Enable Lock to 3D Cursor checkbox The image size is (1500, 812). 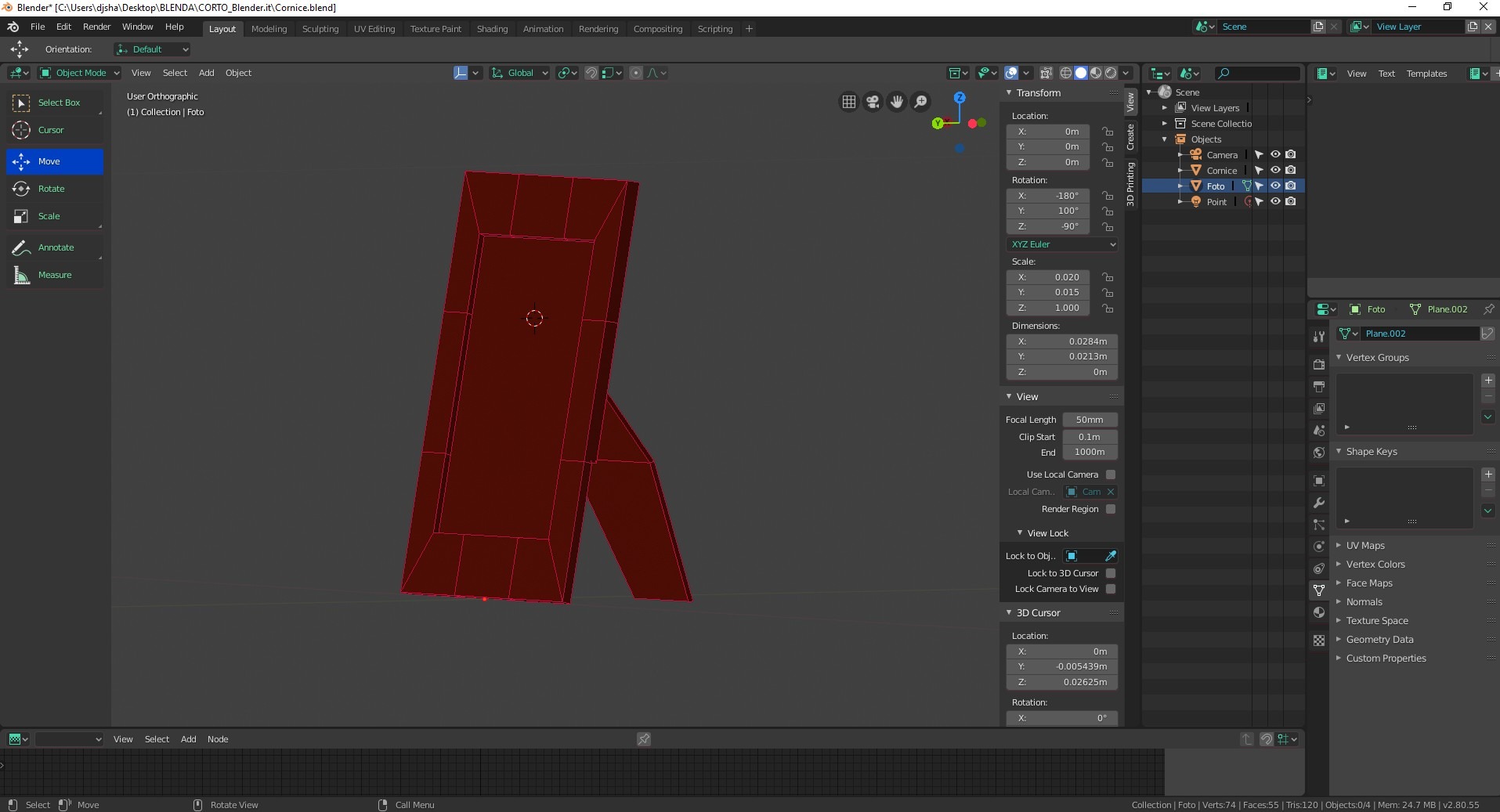point(1111,573)
